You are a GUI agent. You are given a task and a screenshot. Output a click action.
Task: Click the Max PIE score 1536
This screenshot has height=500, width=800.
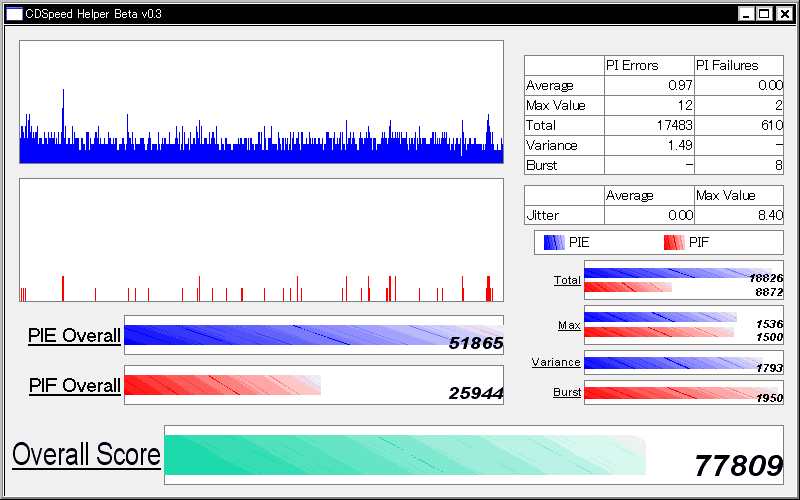(x=769, y=324)
